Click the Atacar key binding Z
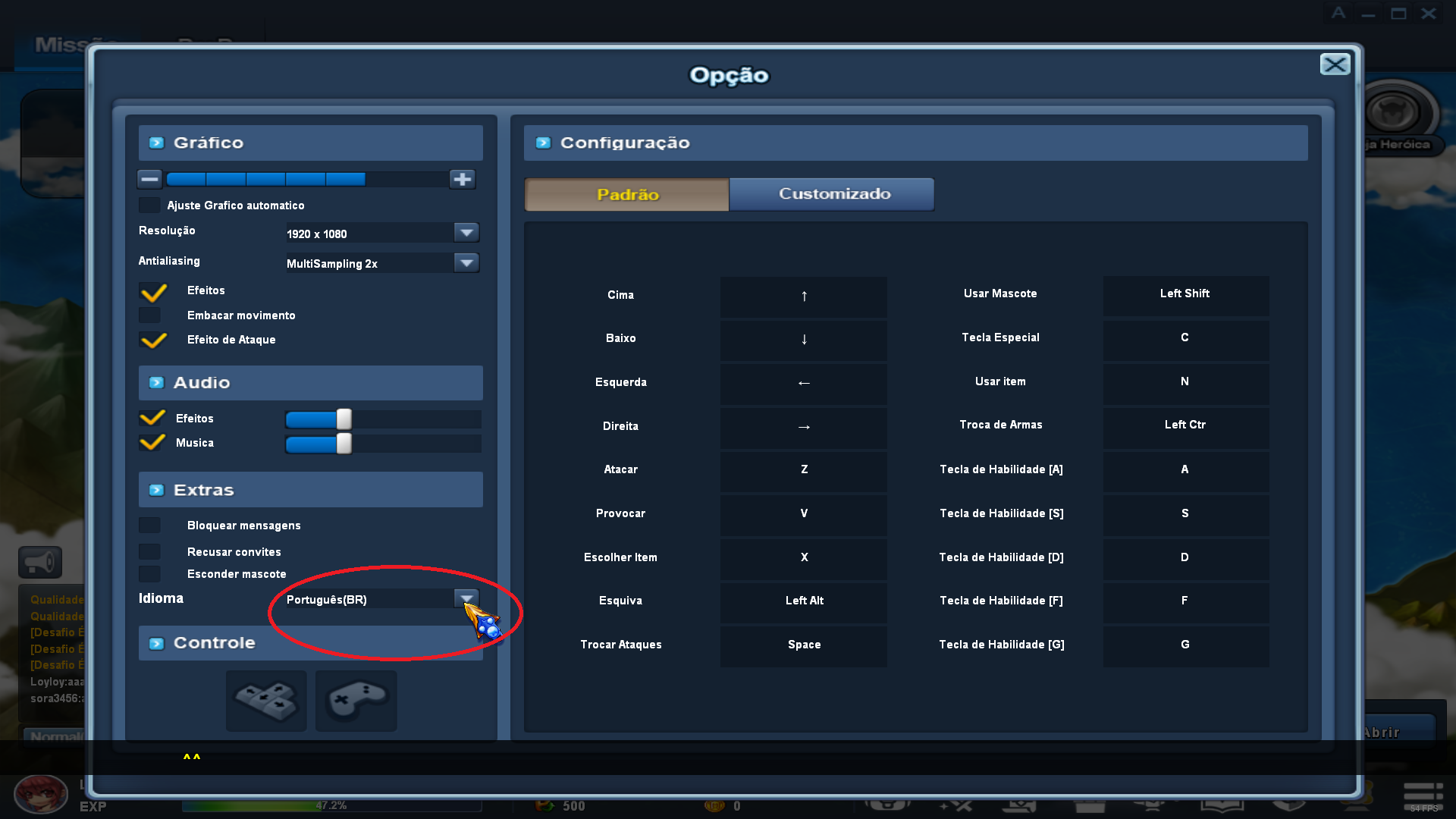 point(804,470)
